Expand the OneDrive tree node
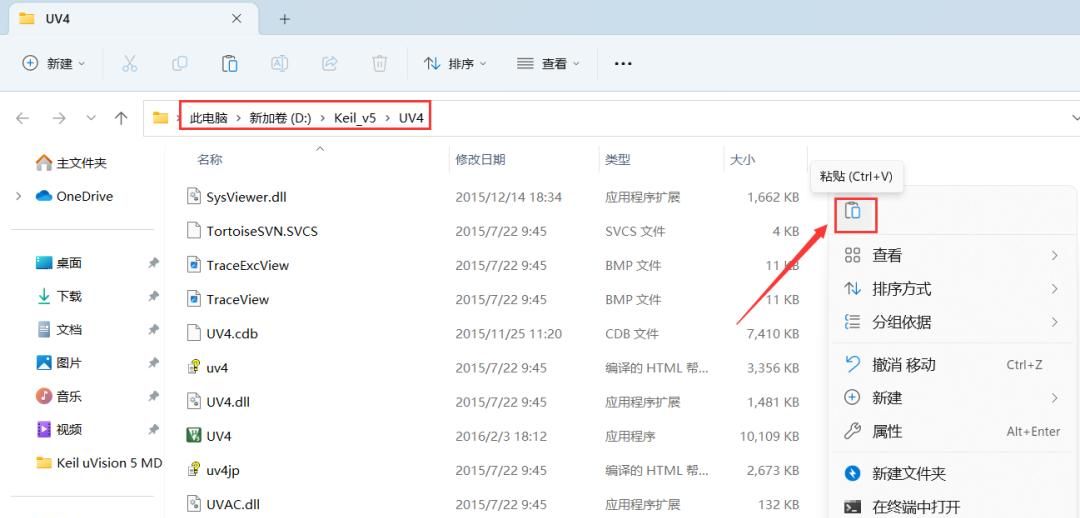1080x518 pixels. tap(19, 196)
